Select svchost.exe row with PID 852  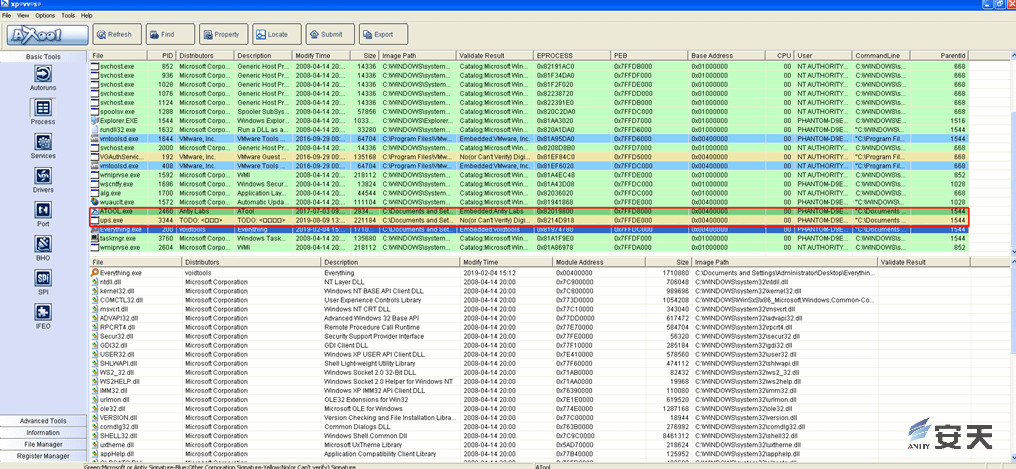coord(529,66)
